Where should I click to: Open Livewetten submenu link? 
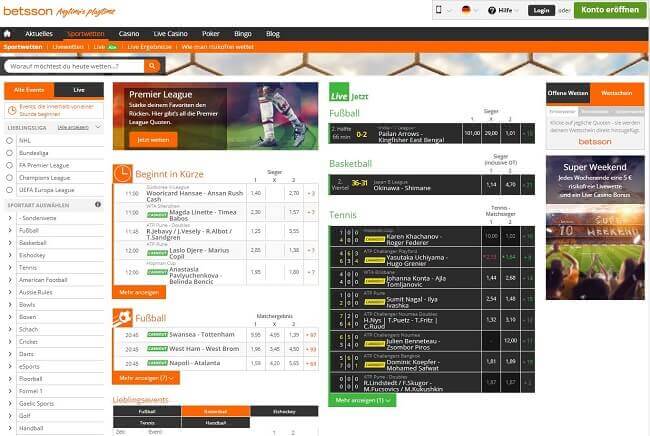click(x=68, y=47)
